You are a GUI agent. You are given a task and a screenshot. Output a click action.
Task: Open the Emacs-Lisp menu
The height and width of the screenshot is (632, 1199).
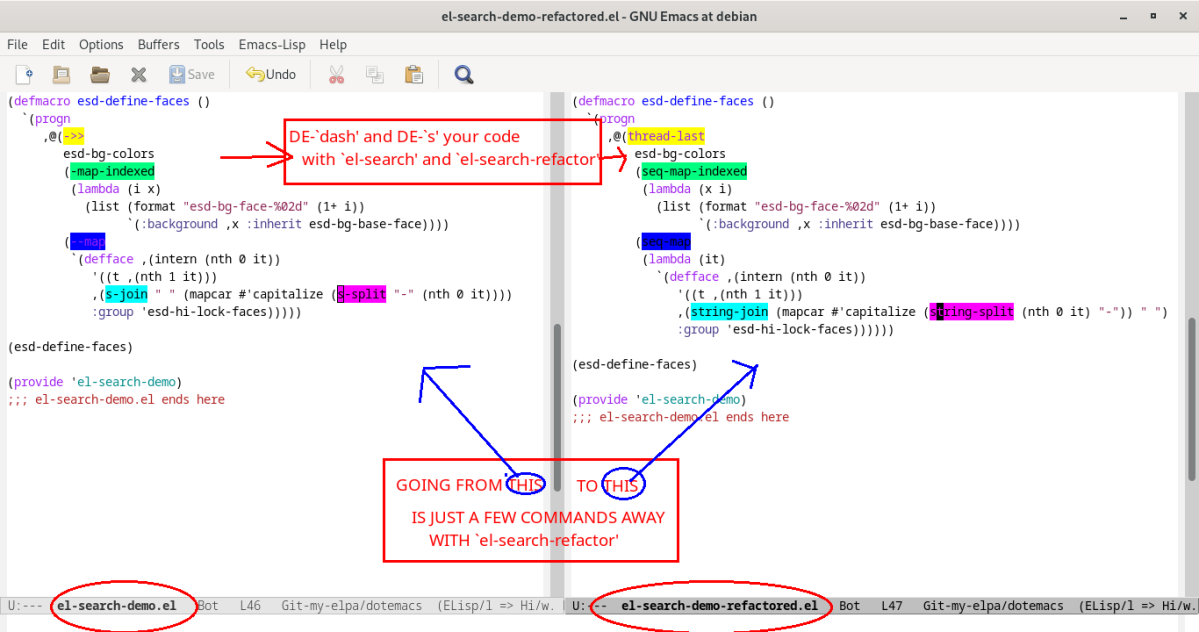[x=271, y=44]
